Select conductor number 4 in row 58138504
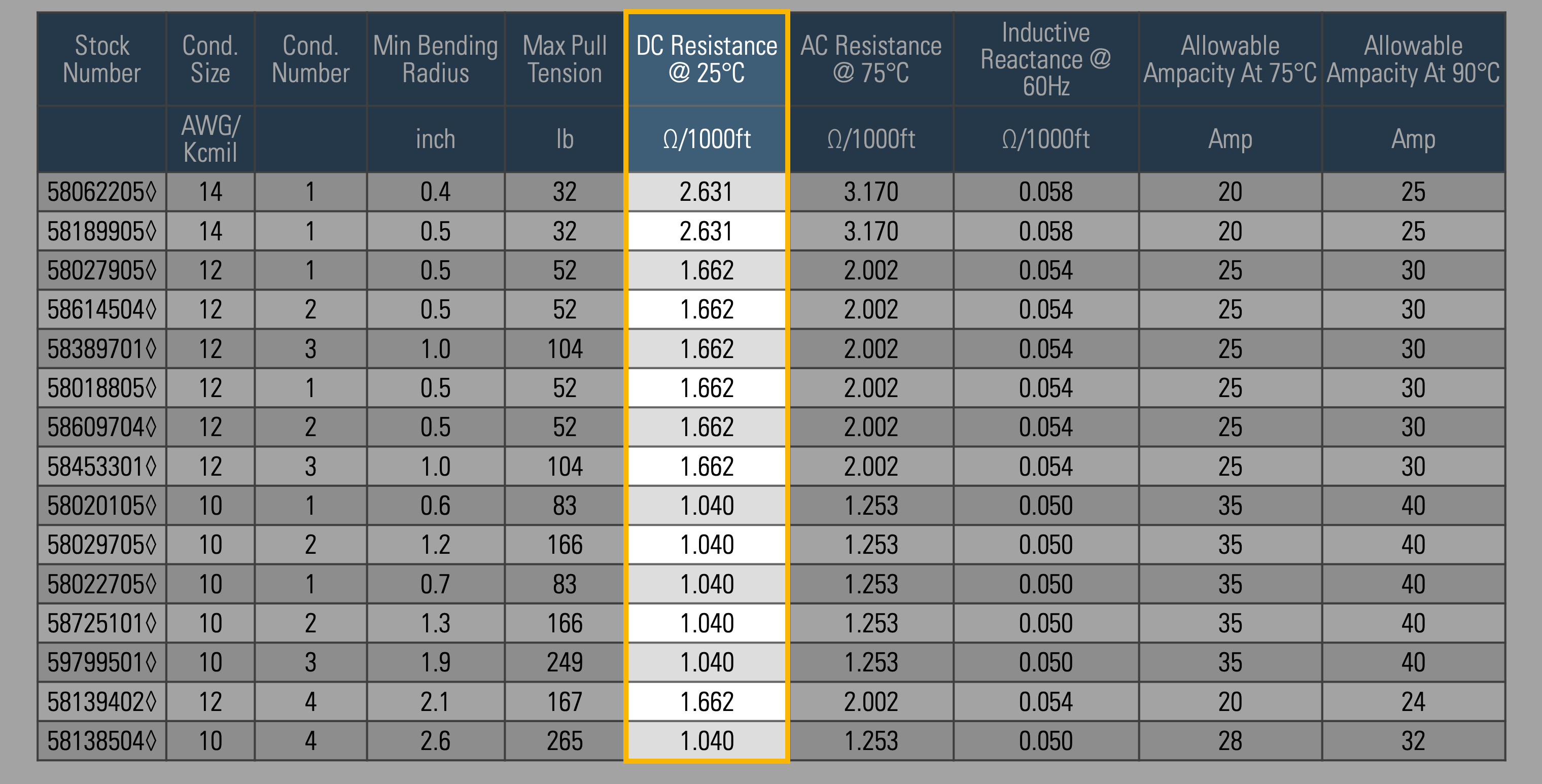The height and width of the screenshot is (784, 1542). click(310, 741)
